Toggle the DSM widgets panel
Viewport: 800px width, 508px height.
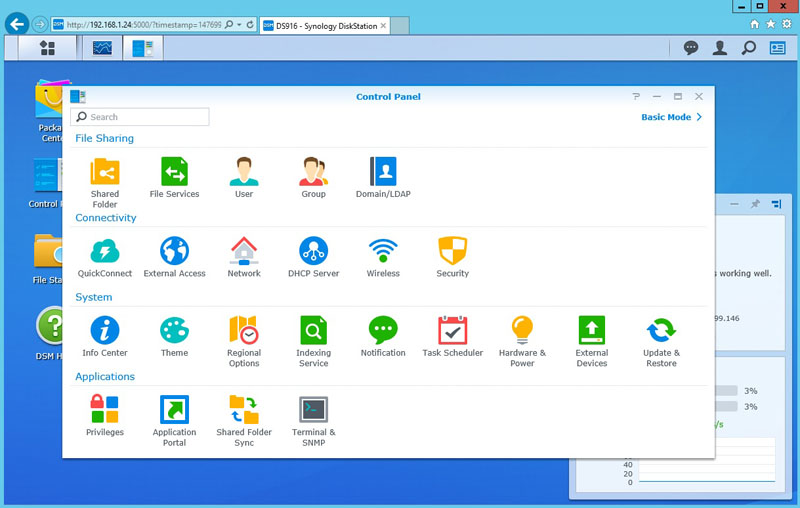tap(778, 48)
